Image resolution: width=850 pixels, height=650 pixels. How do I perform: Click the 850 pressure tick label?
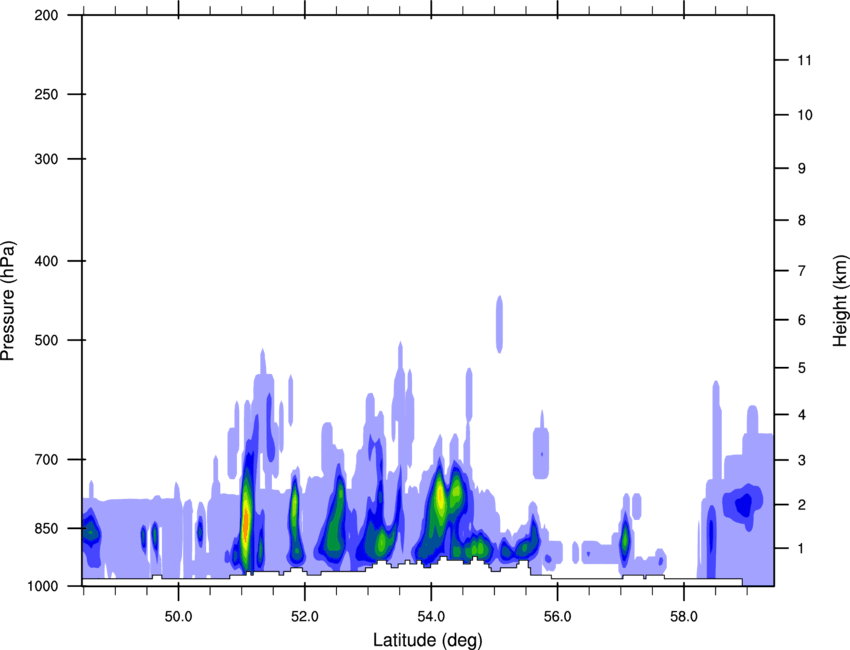pyautogui.click(x=46, y=528)
